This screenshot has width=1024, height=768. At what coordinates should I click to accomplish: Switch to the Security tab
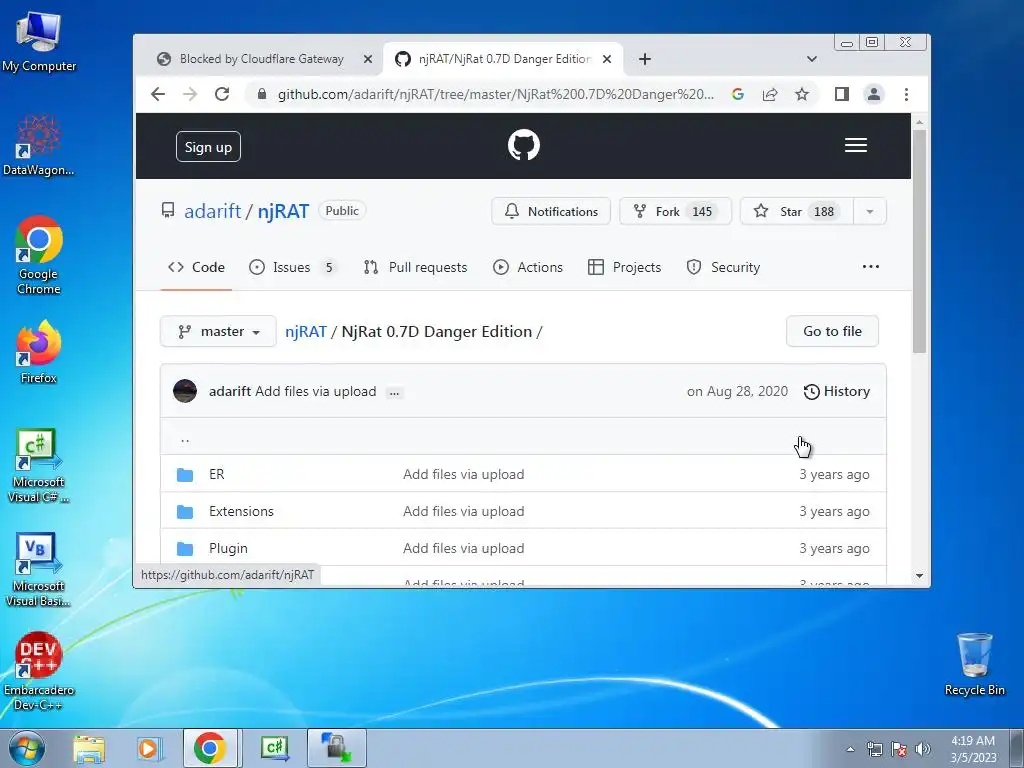point(723,267)
